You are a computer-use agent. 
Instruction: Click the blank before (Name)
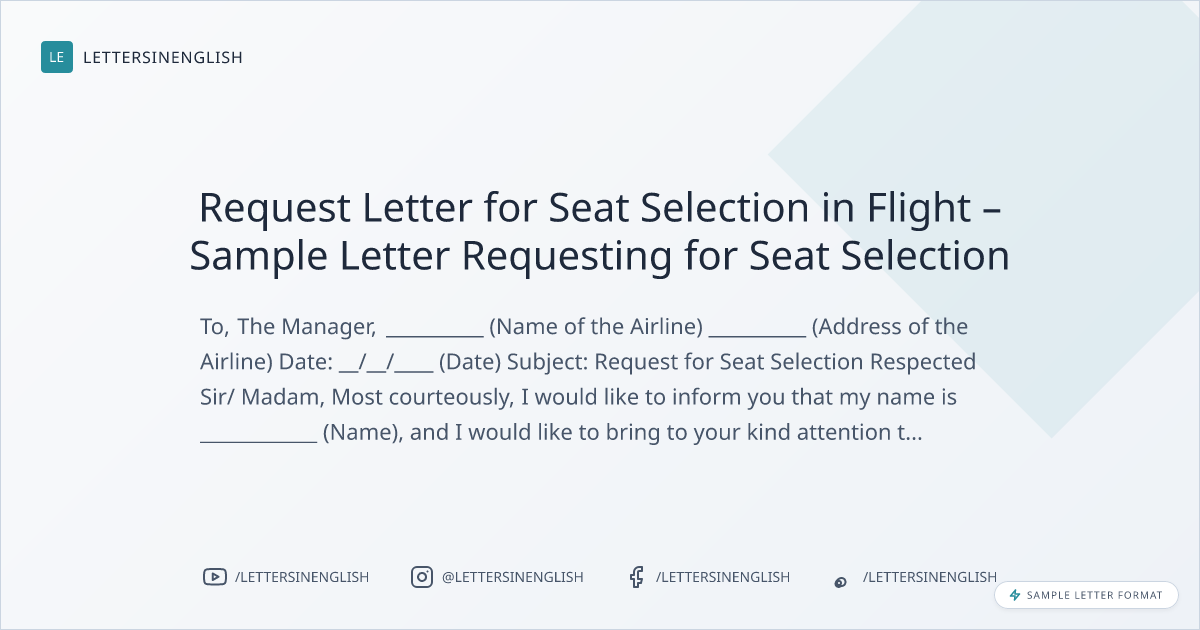click(259, 436)
